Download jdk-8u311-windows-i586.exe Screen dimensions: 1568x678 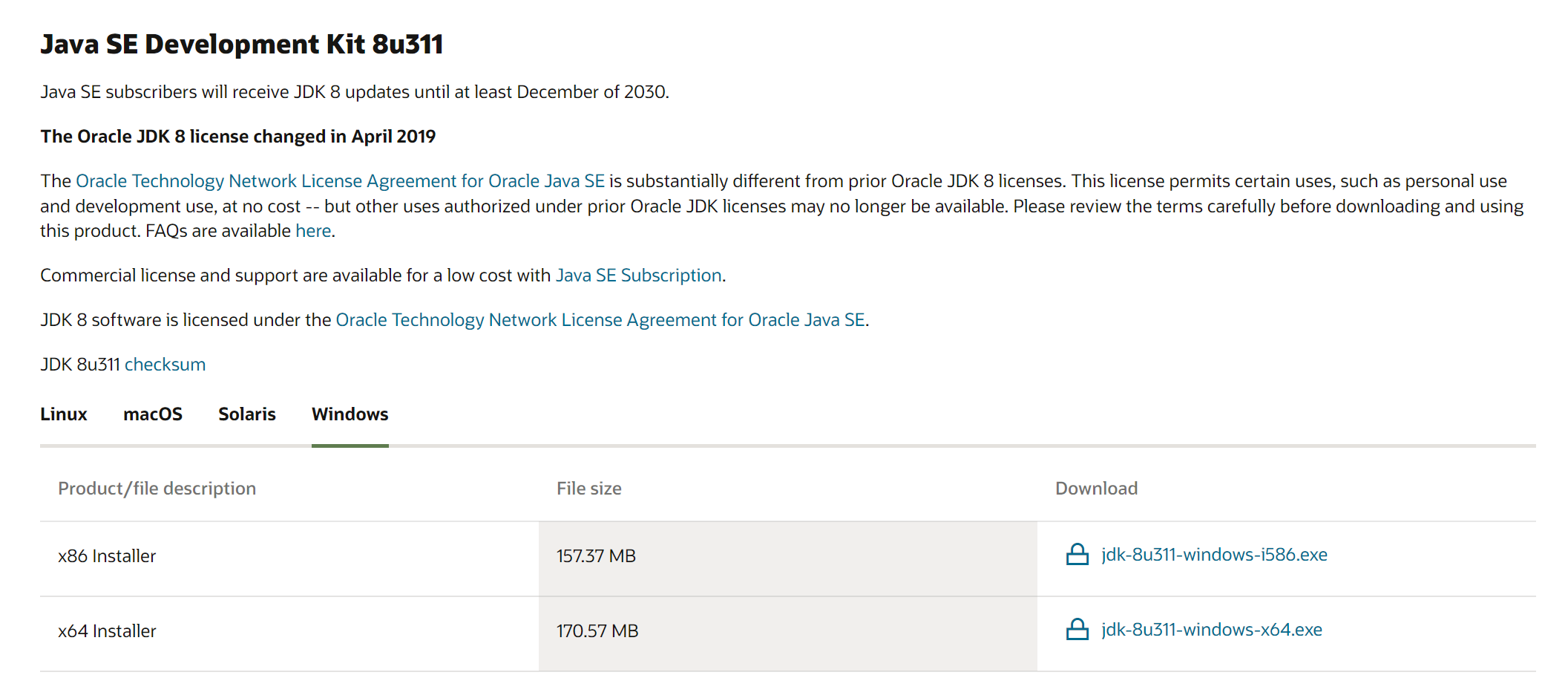(1214, 555)
